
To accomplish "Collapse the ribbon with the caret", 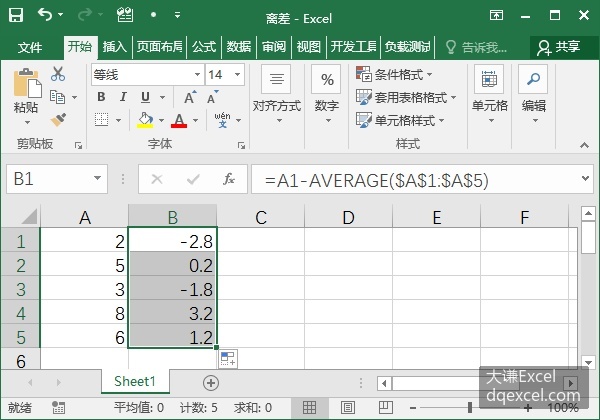I will tap(584, 145).
